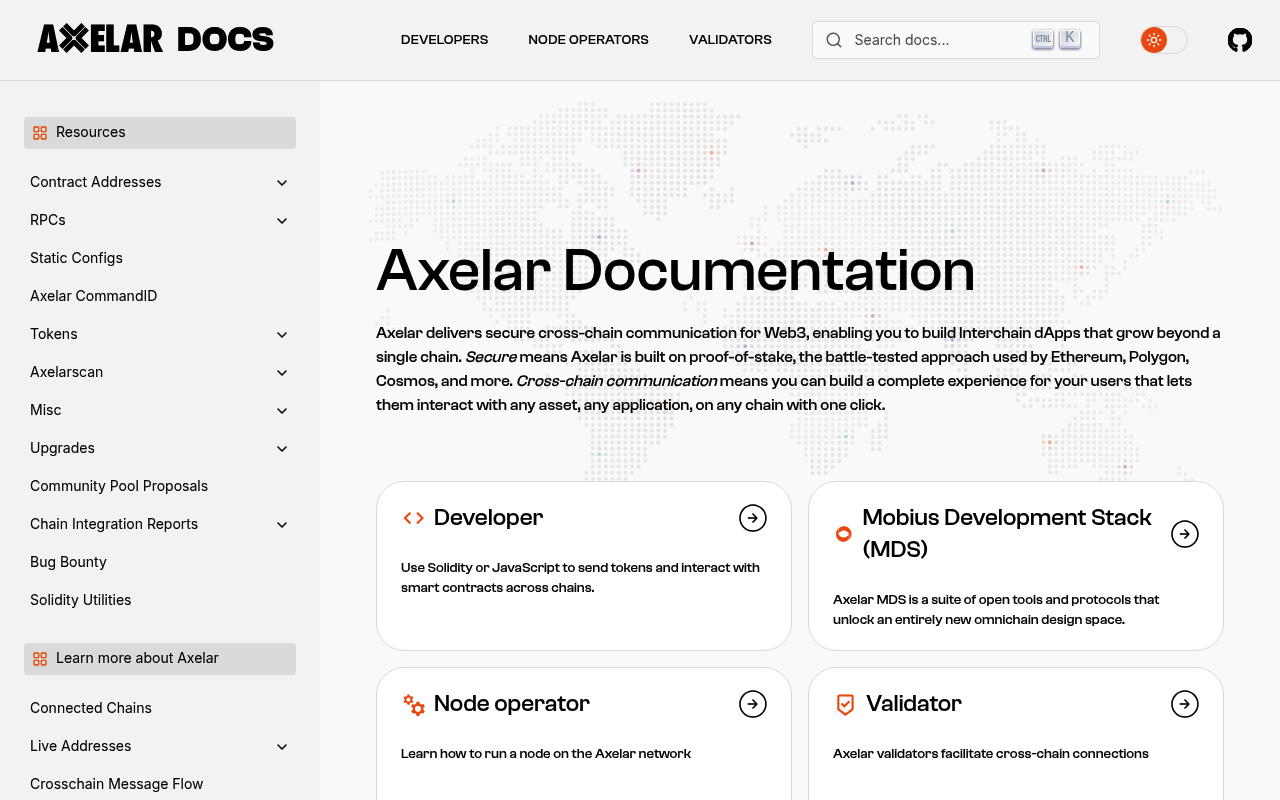The height and width of the screenshot is (800, 1280).
Task: Open the Bug Bounty page
Action: [x=68, y=562]
